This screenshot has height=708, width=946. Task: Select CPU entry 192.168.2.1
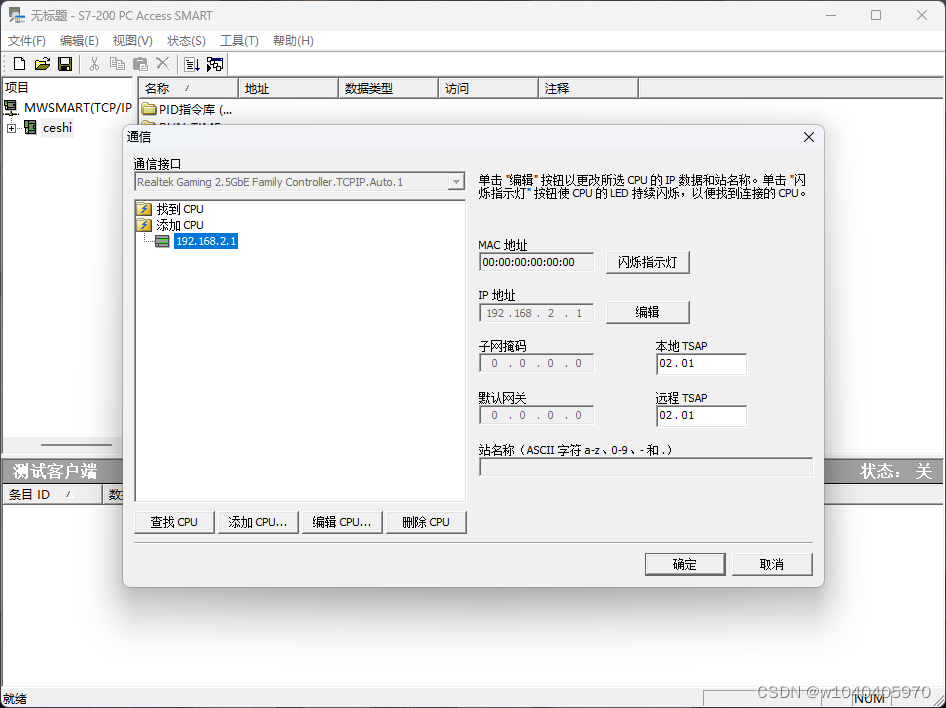click(206, 241)
